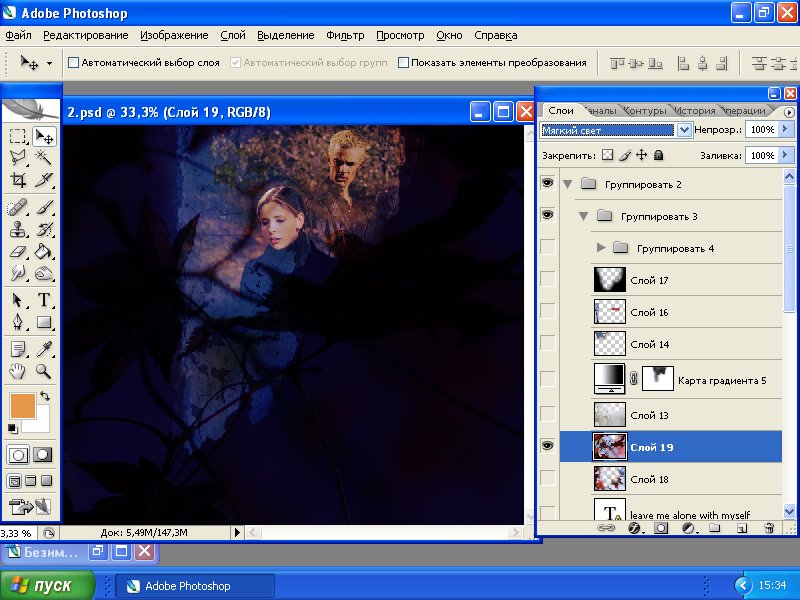Screen dimensions: 800x600
Task: Click the orange foreground color swatch
Action: (22, 405)
